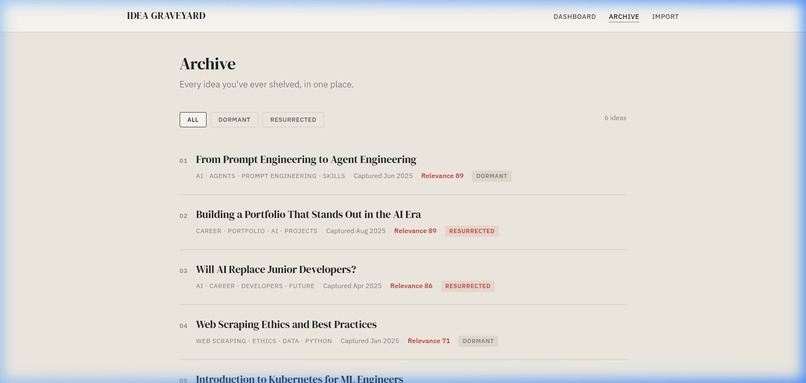The width and height of the screenshot is (806, 383).
Task: Filter ideas by DORMANT
Action: [234, 120]
